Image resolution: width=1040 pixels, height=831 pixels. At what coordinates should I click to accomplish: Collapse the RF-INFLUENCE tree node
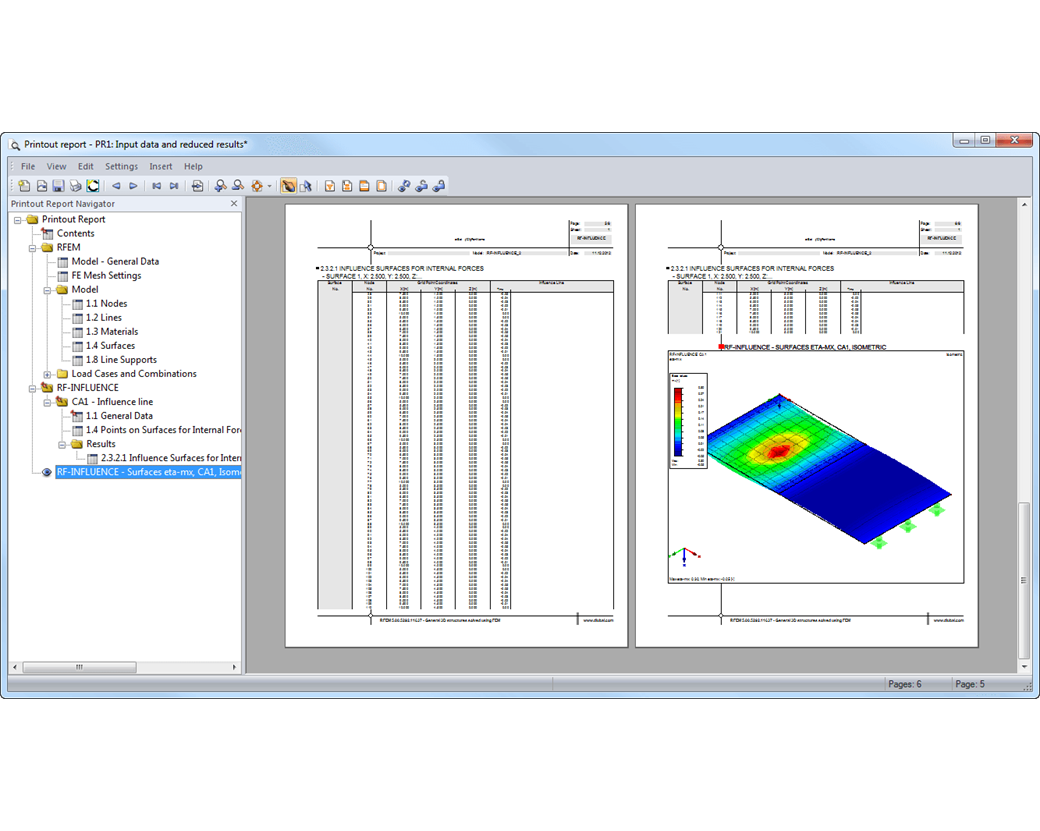[x=32, y=389]
